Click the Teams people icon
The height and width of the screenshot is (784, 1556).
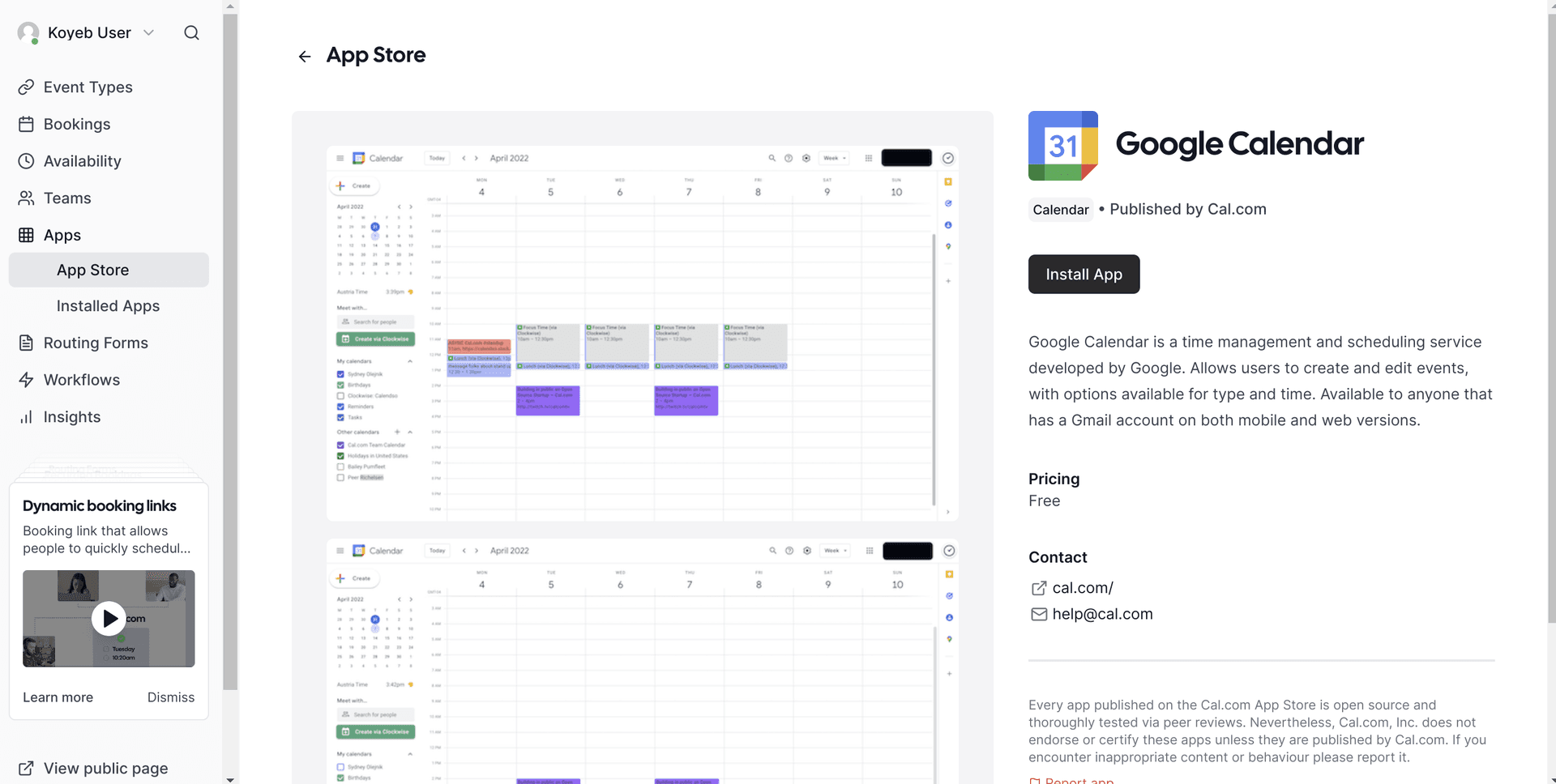point(26,198)
